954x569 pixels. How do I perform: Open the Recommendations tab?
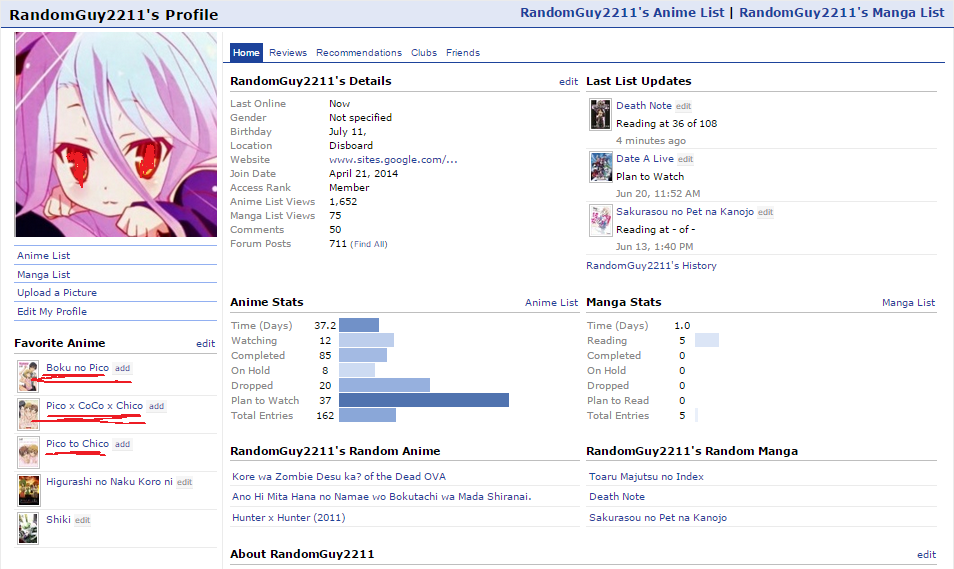point(358,53)
